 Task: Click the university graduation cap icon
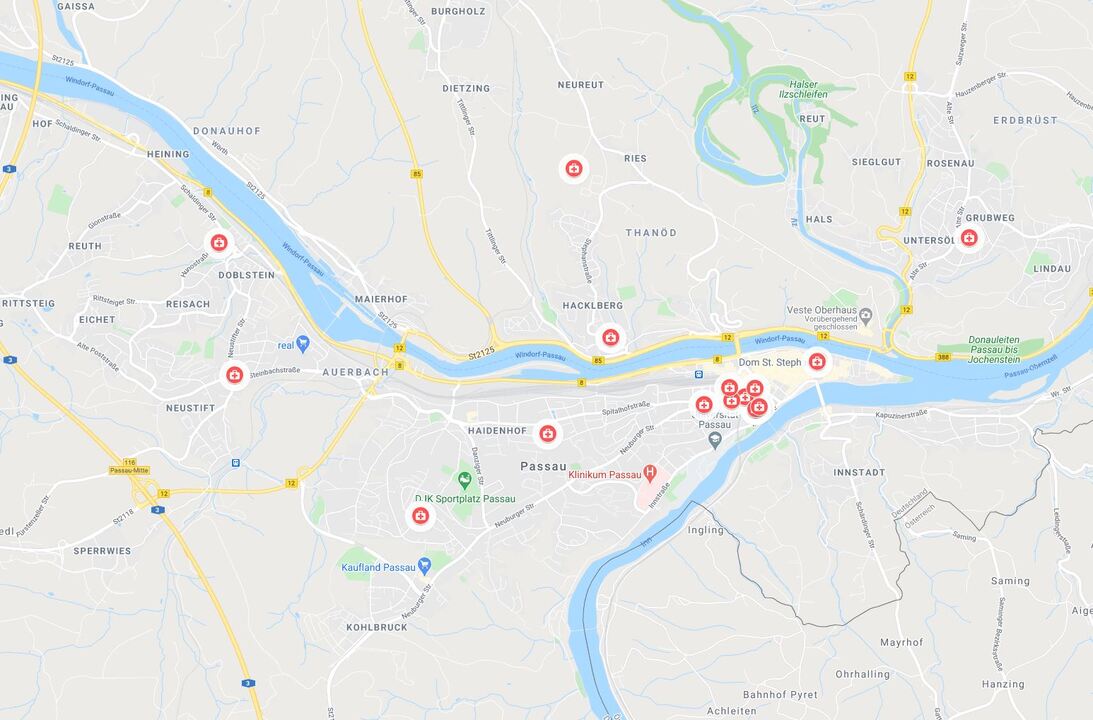coord(714,439)
